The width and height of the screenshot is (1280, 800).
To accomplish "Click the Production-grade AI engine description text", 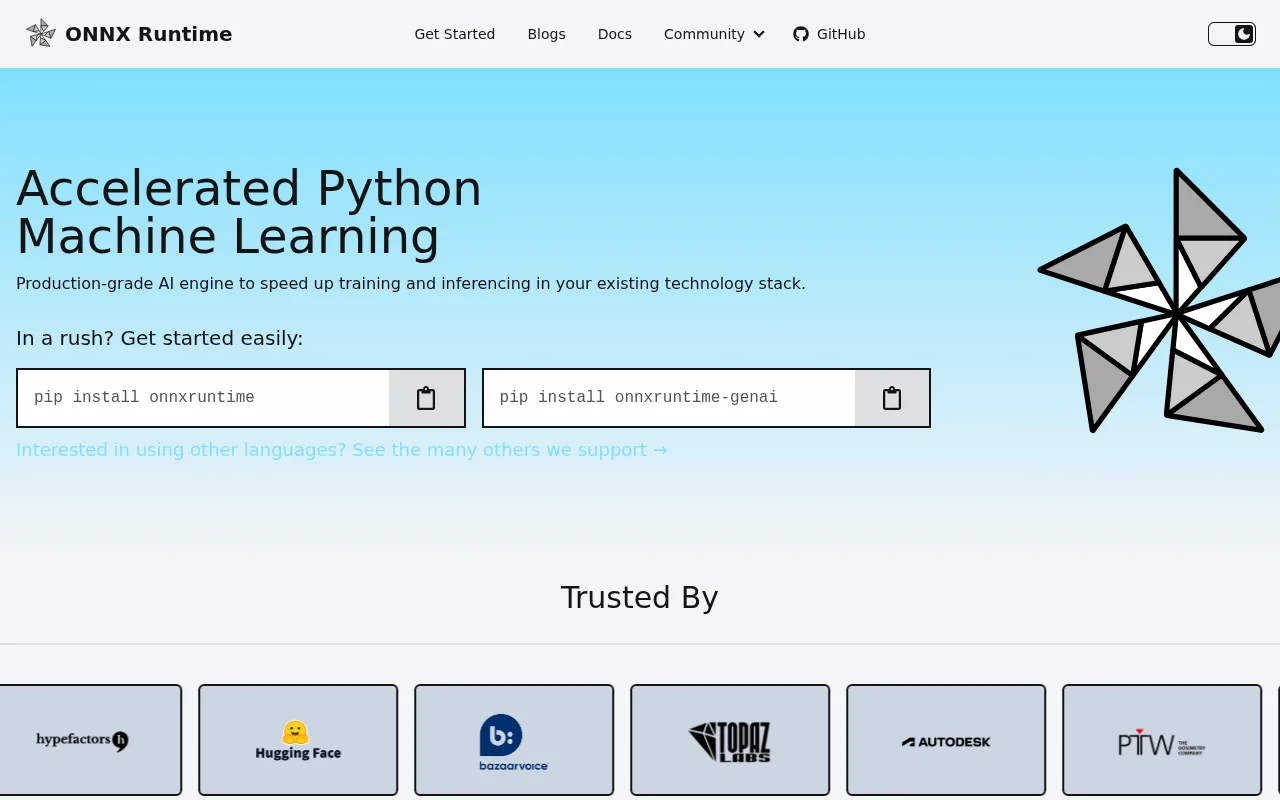I will tap(411, 284).
